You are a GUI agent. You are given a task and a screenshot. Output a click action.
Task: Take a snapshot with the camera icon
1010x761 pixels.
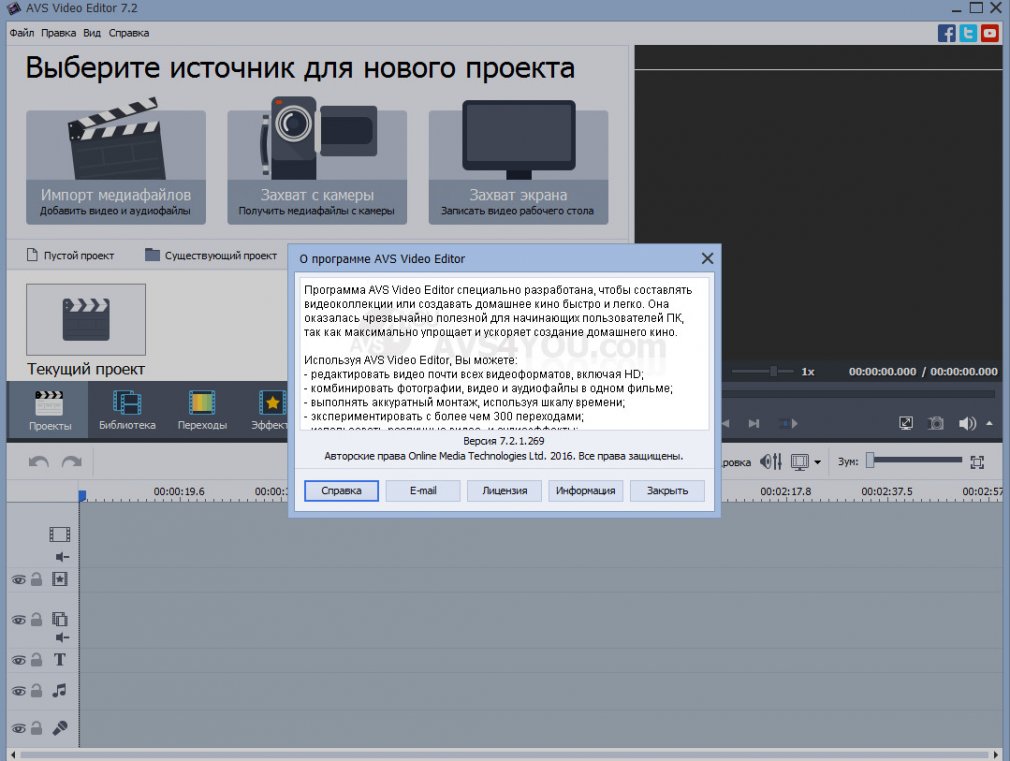click(936, 423)
